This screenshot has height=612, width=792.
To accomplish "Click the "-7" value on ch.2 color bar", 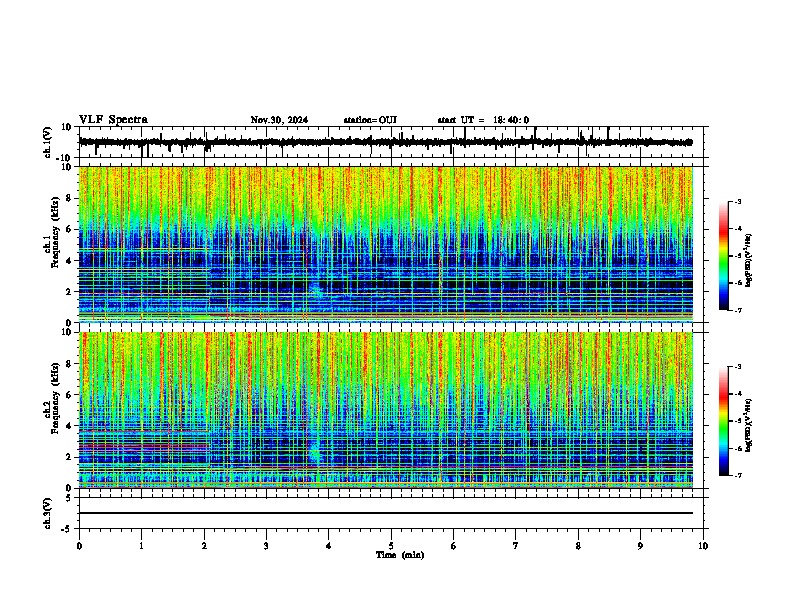I will [737, 476].
